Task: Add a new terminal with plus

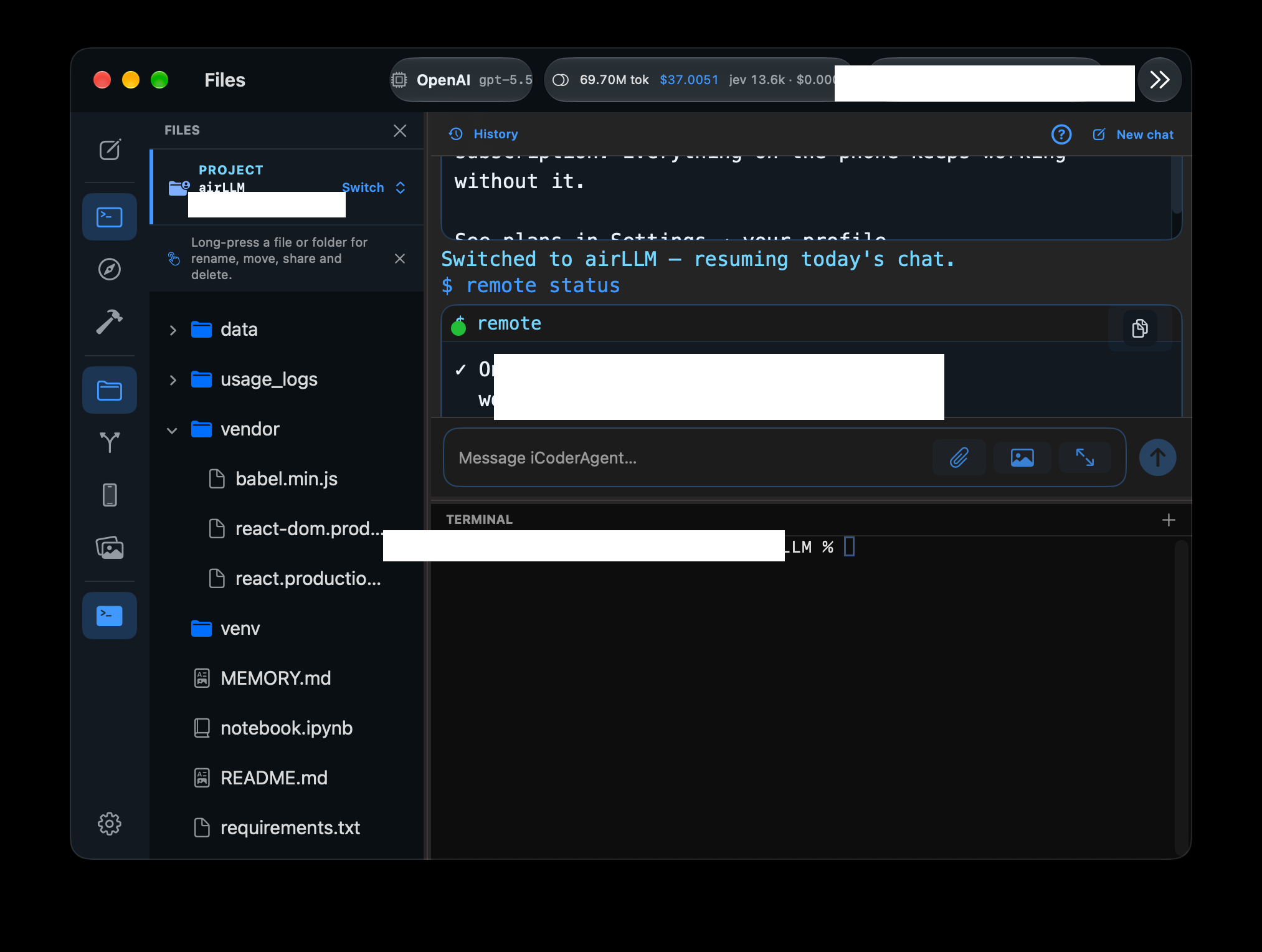Action: click(x=1169, y=520)
